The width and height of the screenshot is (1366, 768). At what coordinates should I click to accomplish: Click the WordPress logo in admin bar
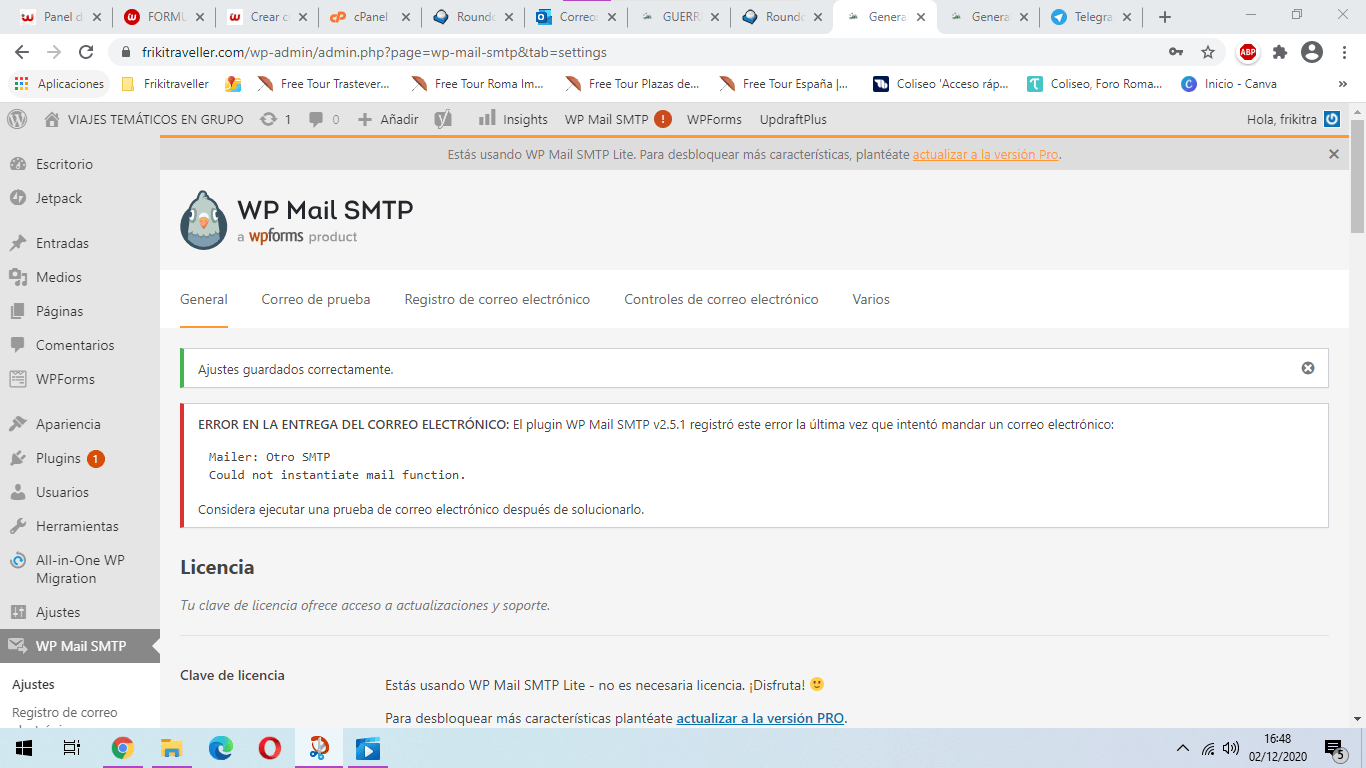pyautogui.click(x=17, y=119)
